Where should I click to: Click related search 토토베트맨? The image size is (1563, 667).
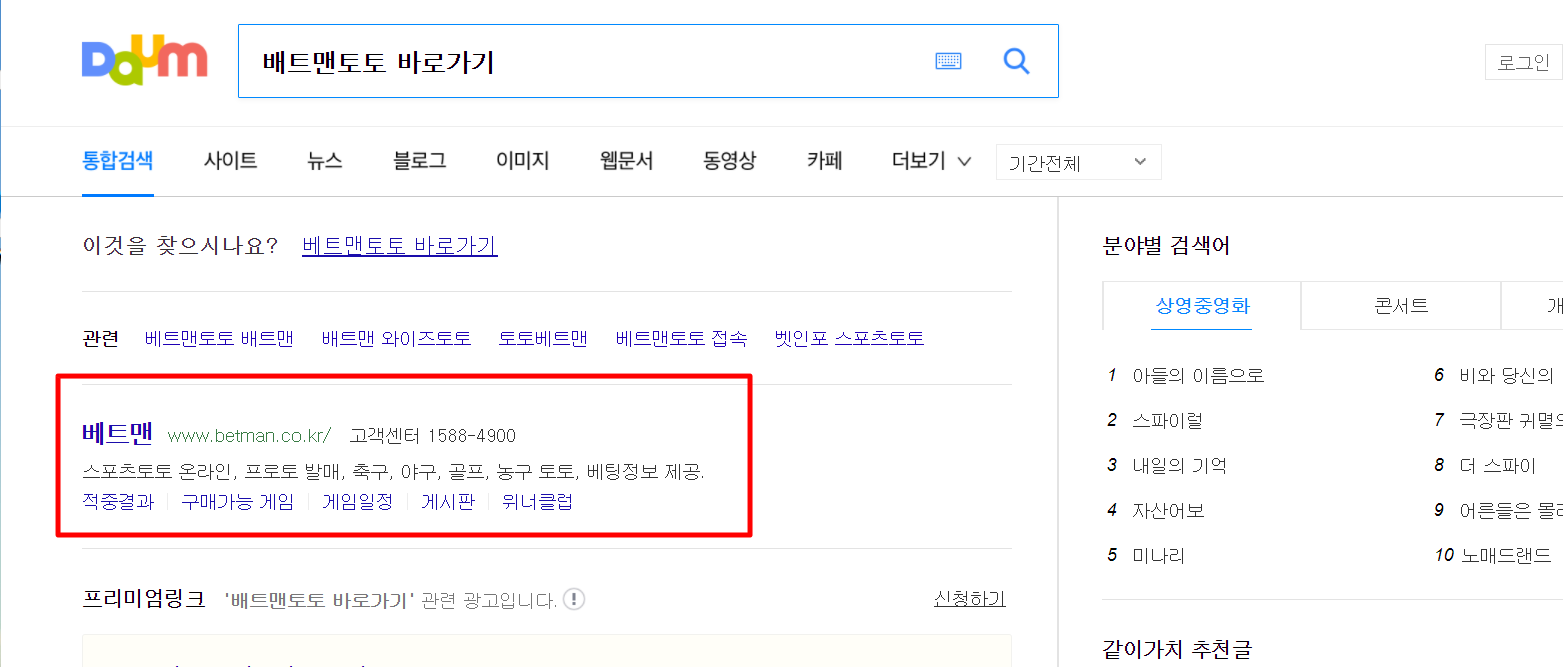(543, 339)
